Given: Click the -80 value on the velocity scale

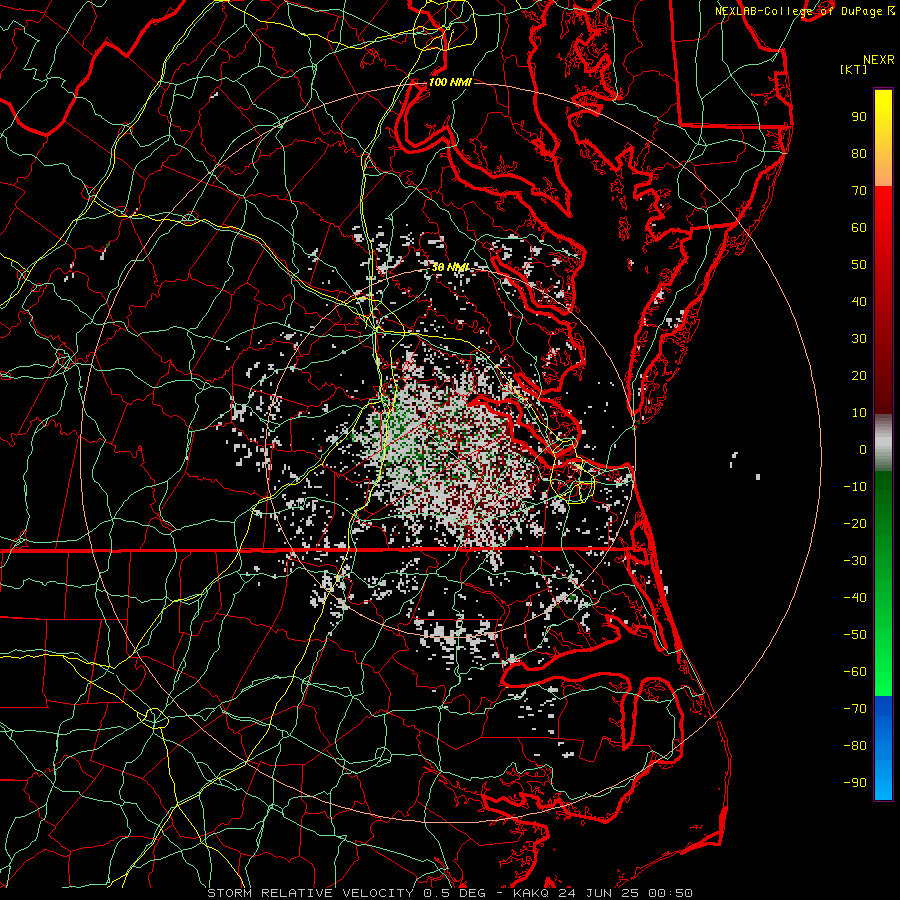Looking at the screenshot, I should (855, 746).
